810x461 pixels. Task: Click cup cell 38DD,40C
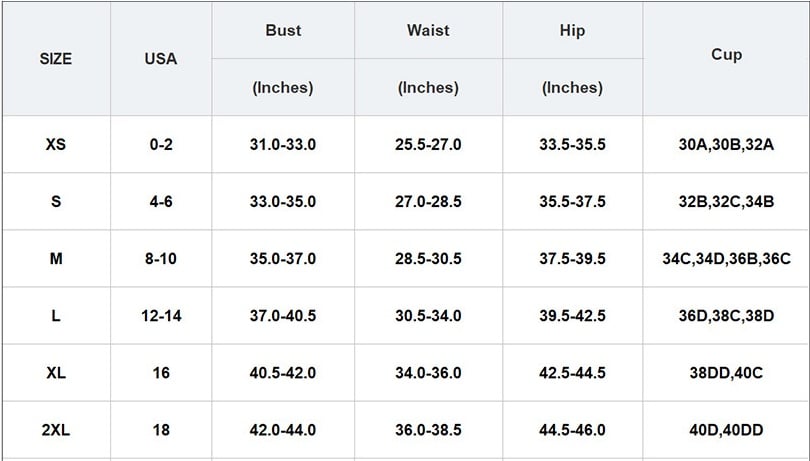[x=726, y=373]
